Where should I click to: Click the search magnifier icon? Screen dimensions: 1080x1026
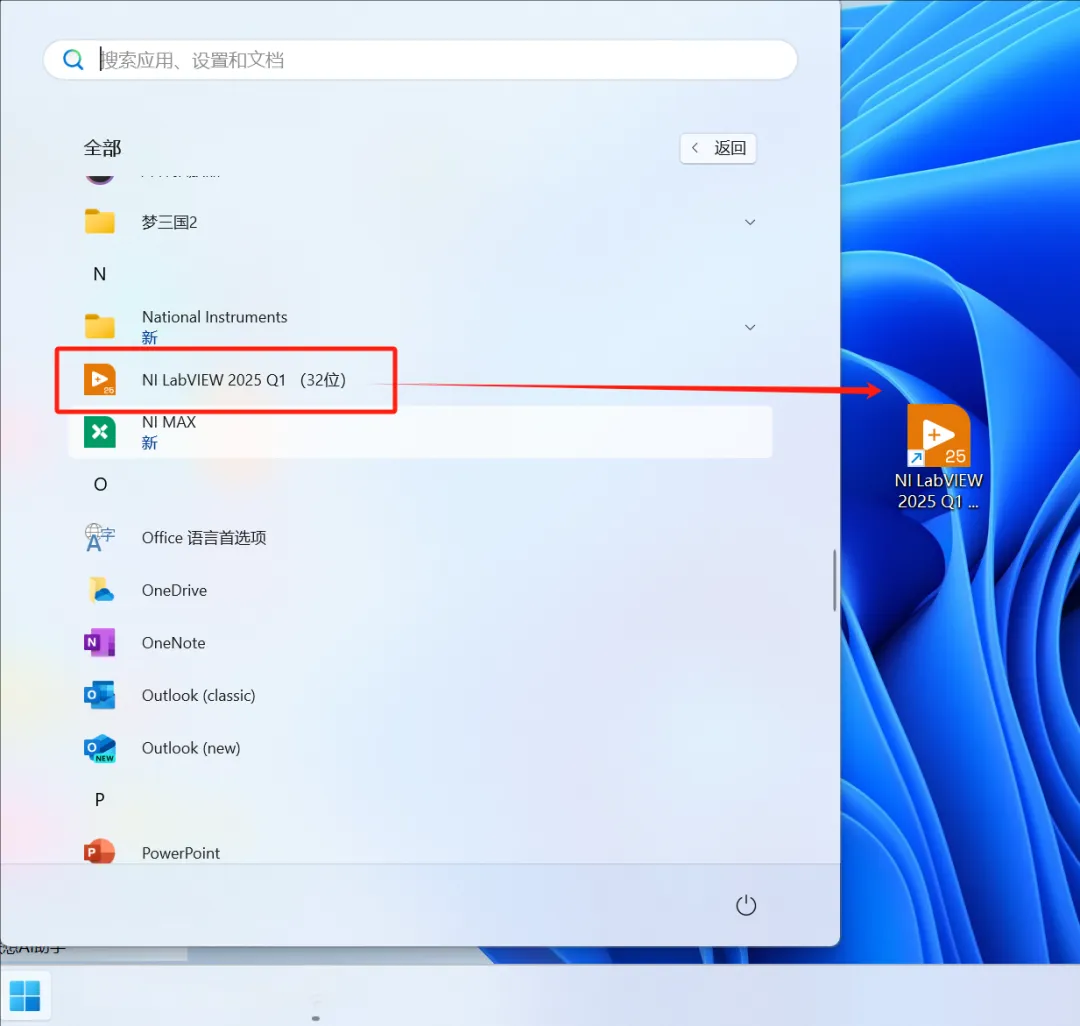(x=73, y=60)
